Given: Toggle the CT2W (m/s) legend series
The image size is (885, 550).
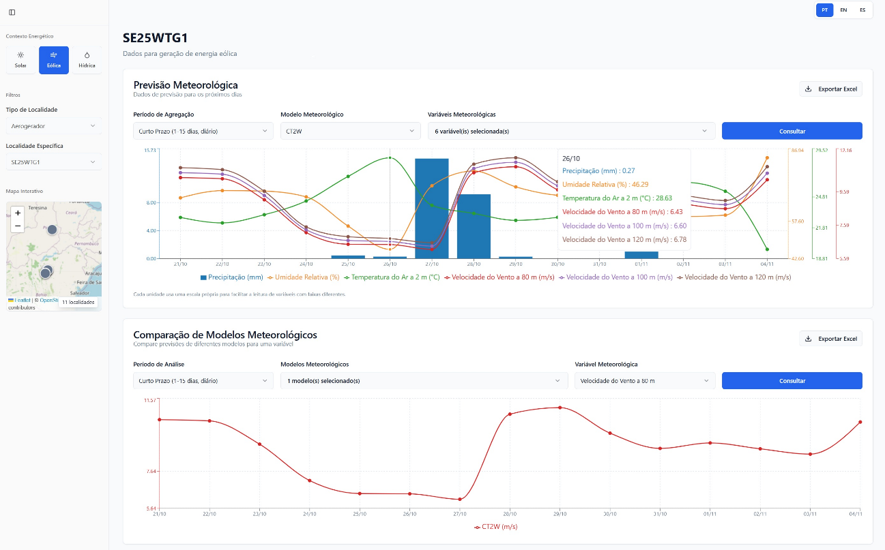Looking at the screenshot, I should click(496, 527).
